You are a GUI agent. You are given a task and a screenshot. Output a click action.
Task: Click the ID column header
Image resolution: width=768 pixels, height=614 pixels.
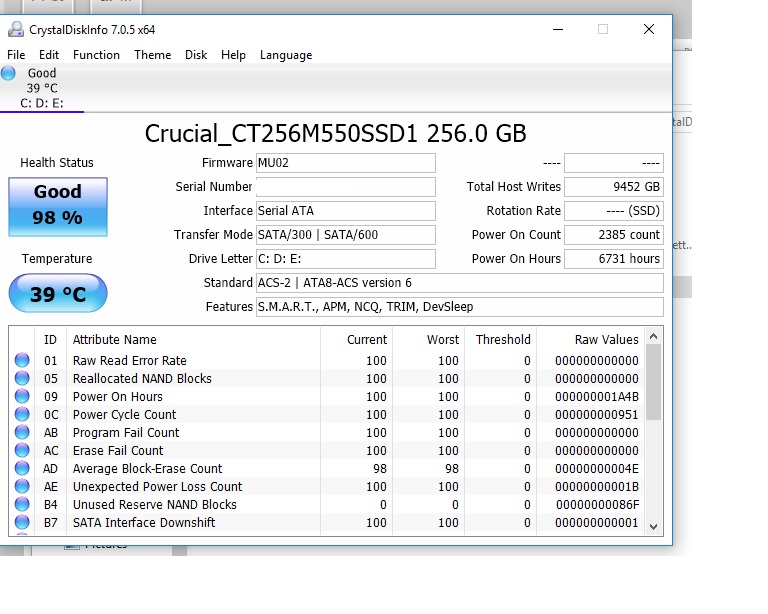[50, 339]
